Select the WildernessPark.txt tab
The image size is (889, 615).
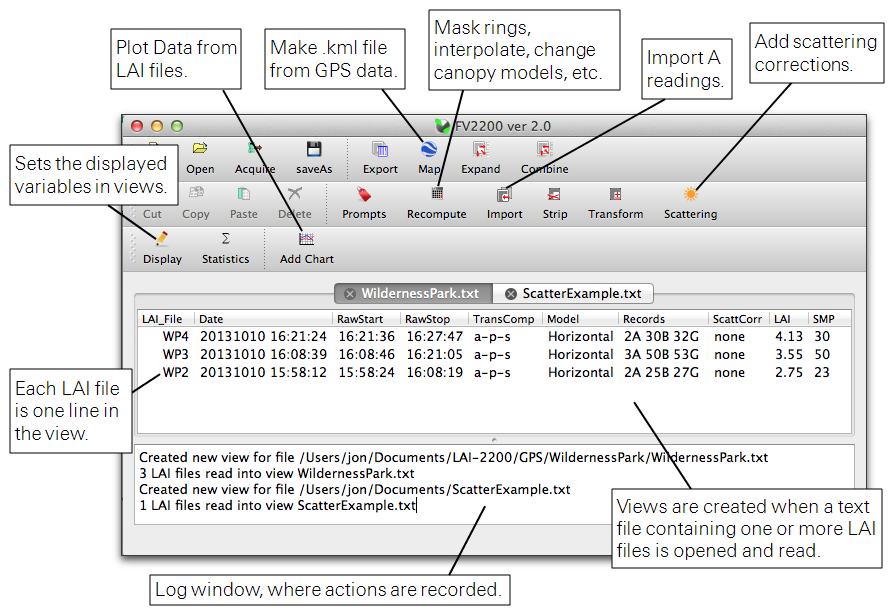pos(420,293)
